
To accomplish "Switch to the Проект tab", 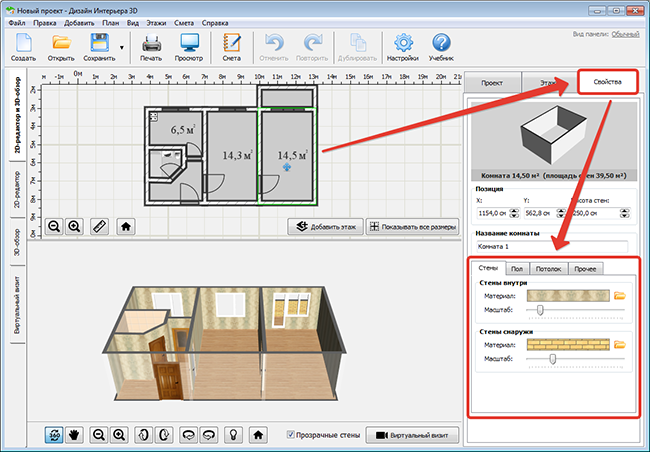I will coord(492,83).
